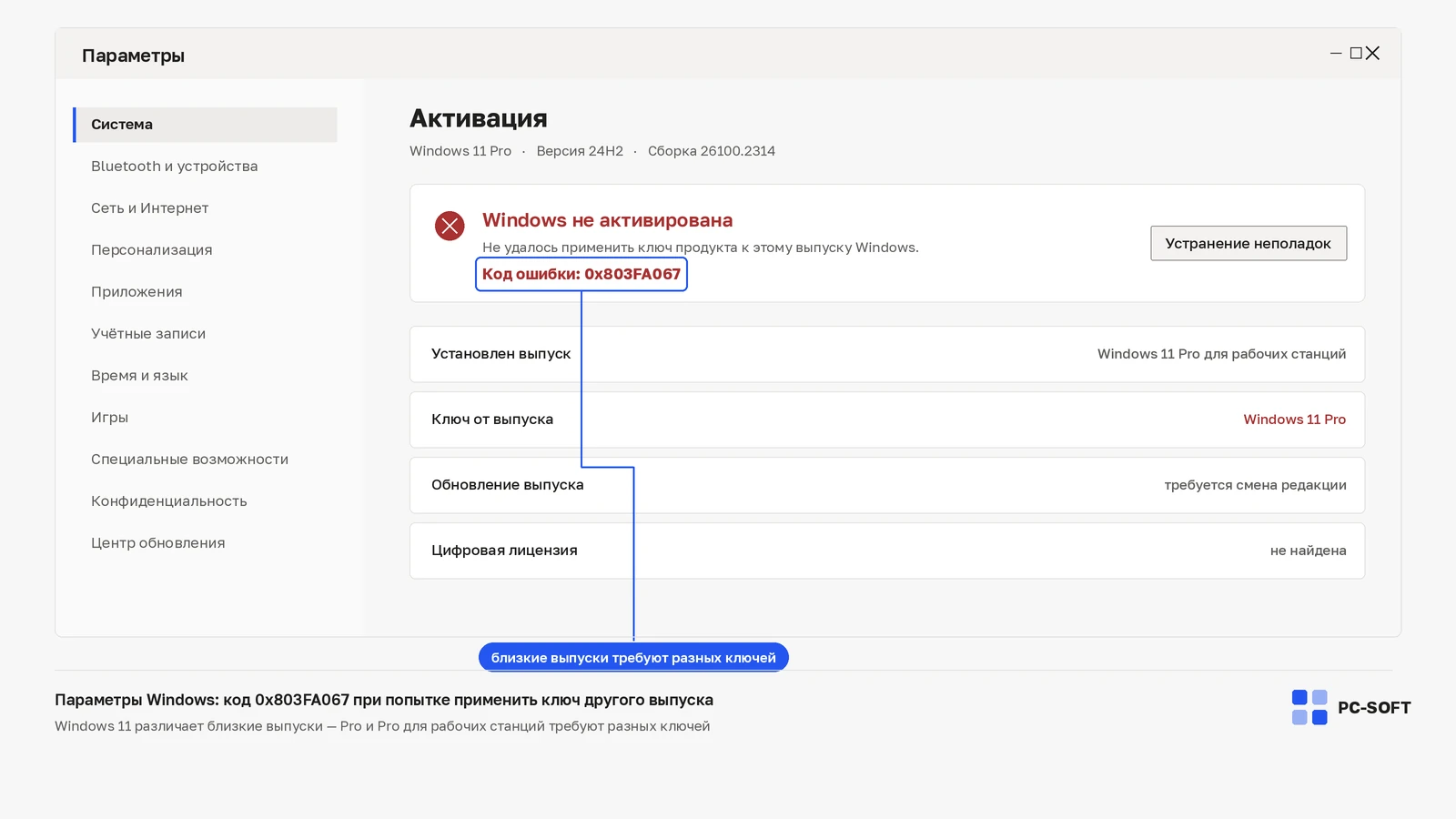This screenshot has height=819, width=1456.
Task: Select the Версия 24H2 text
Action: [x=580, y=151]
